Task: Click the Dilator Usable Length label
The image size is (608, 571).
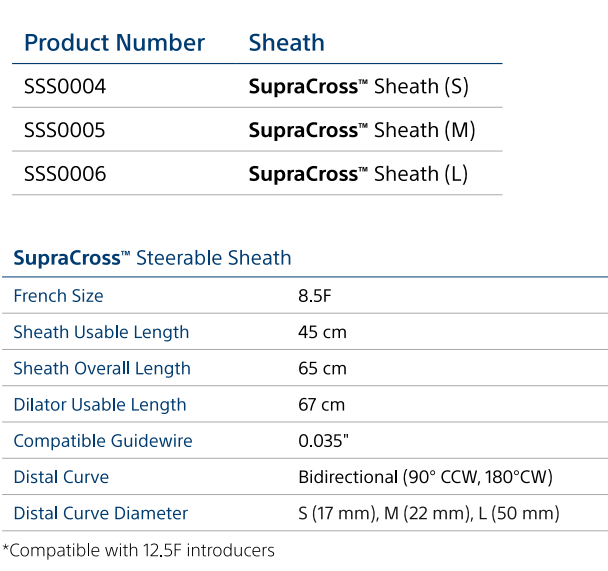Action: point(100,405)
